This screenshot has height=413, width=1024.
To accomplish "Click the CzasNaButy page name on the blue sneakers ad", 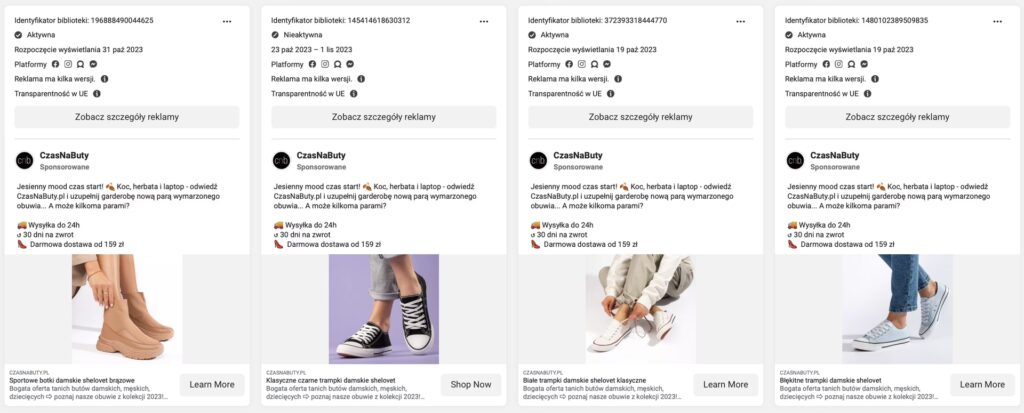I will click(x=835, y=155).
